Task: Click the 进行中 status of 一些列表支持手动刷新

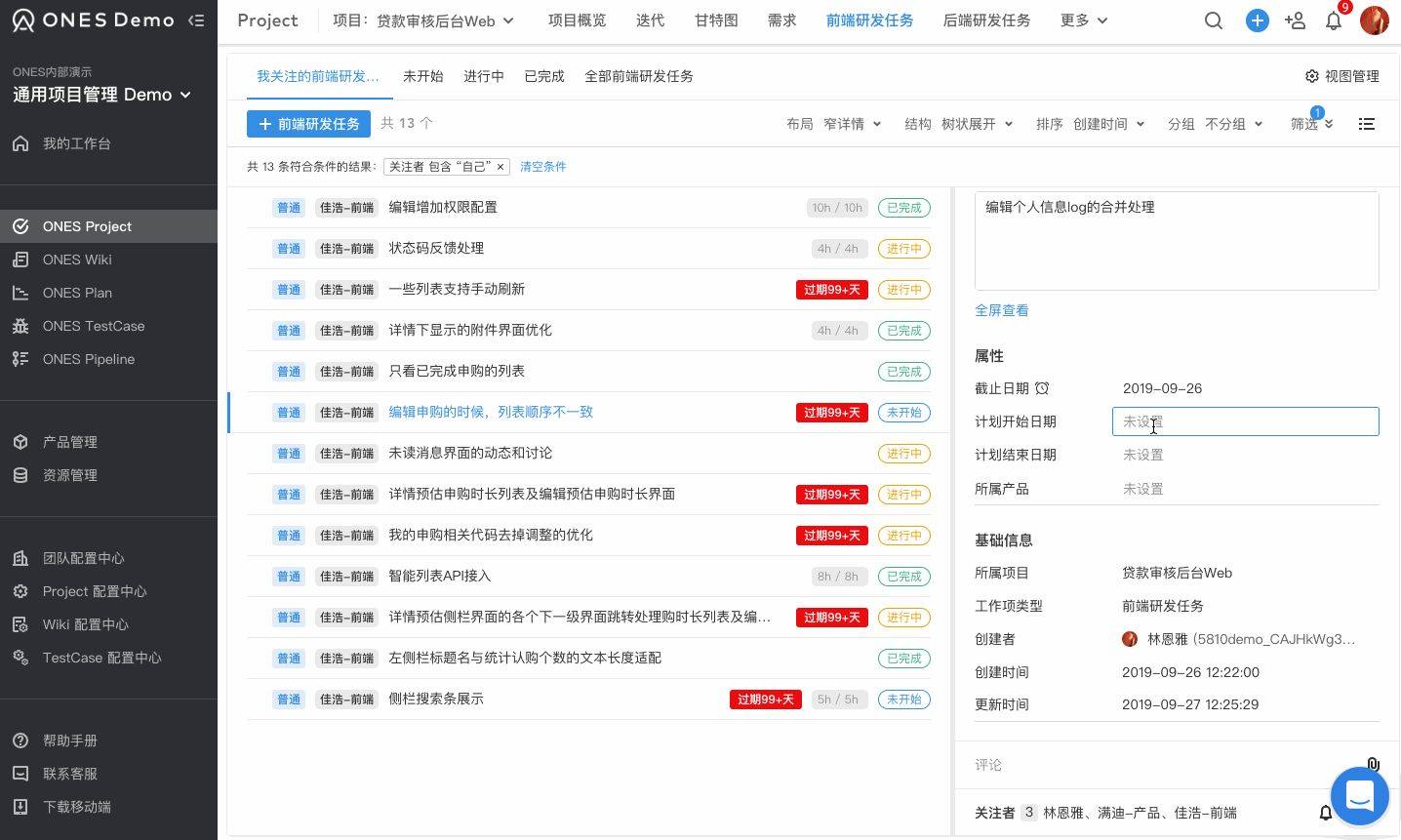Action: tap(904, 290)
